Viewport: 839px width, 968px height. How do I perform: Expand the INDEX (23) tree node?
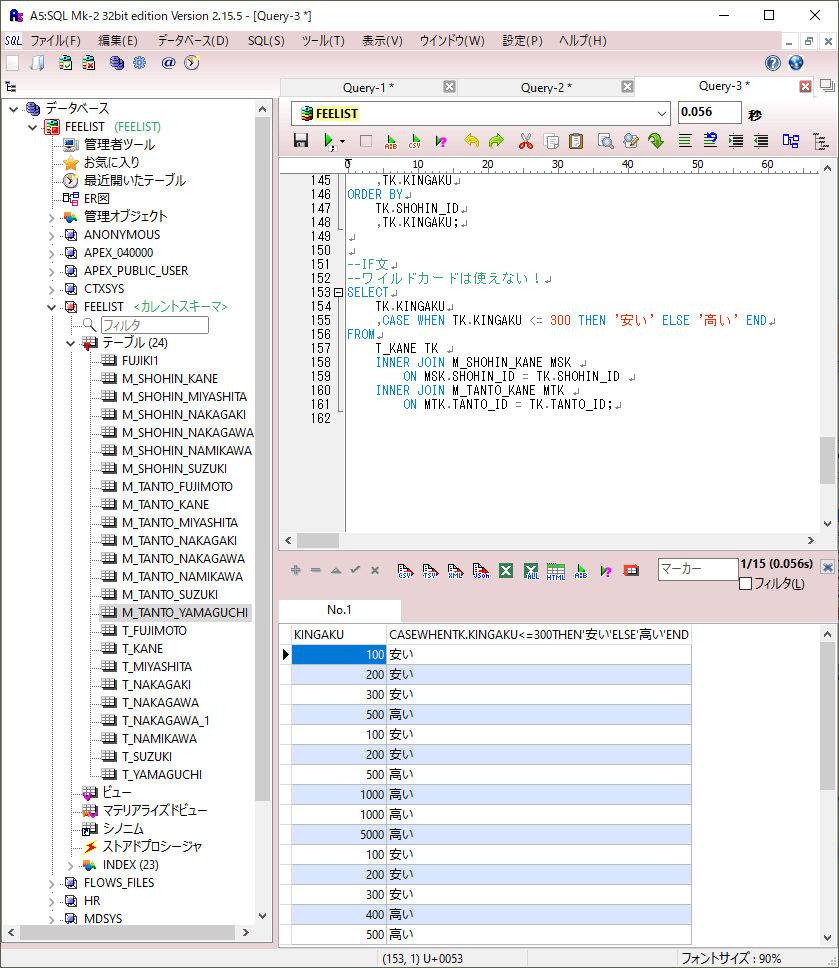tap(72, 865)
